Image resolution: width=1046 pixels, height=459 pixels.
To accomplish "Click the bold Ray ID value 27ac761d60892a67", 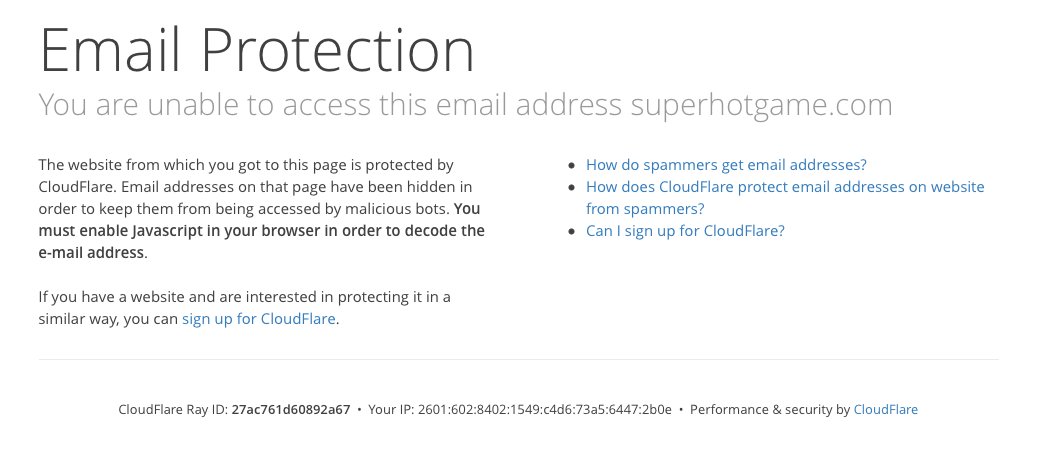I will [x=291, y=409].
